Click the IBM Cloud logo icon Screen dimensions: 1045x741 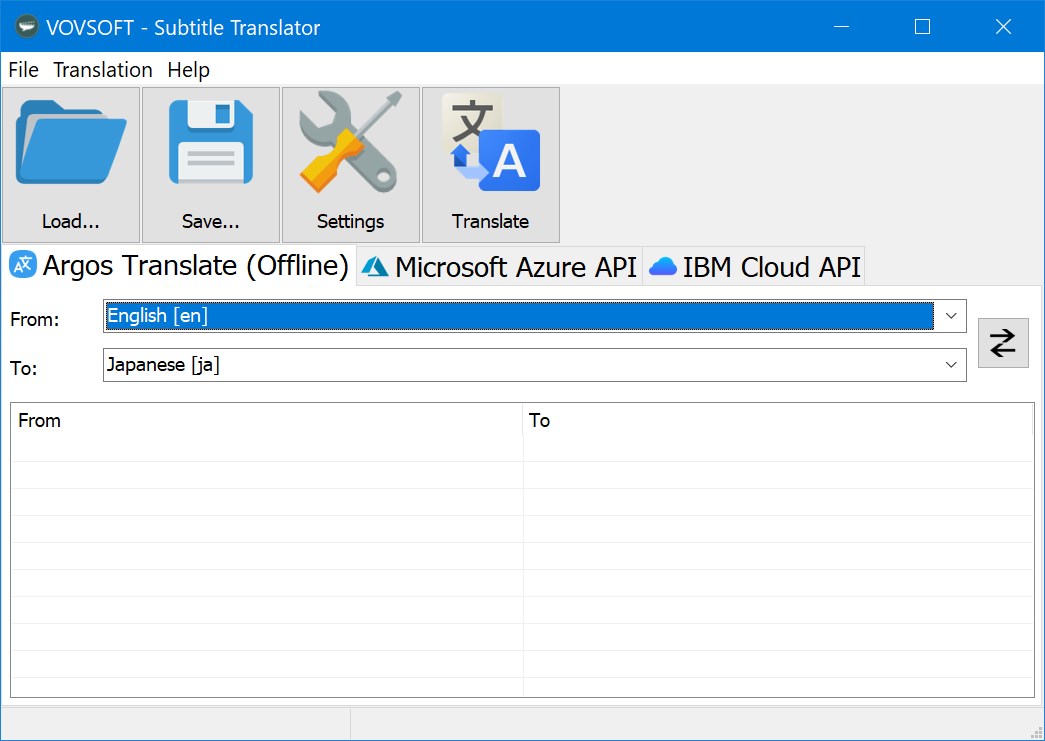coord(662,266)
